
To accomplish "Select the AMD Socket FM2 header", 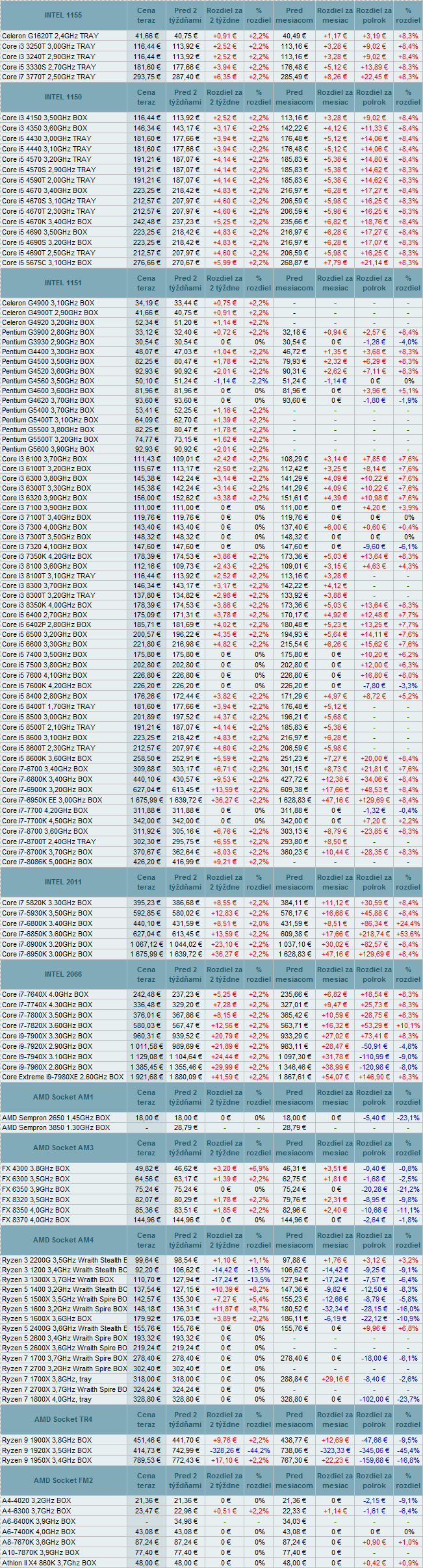I will click(63, 1480).
